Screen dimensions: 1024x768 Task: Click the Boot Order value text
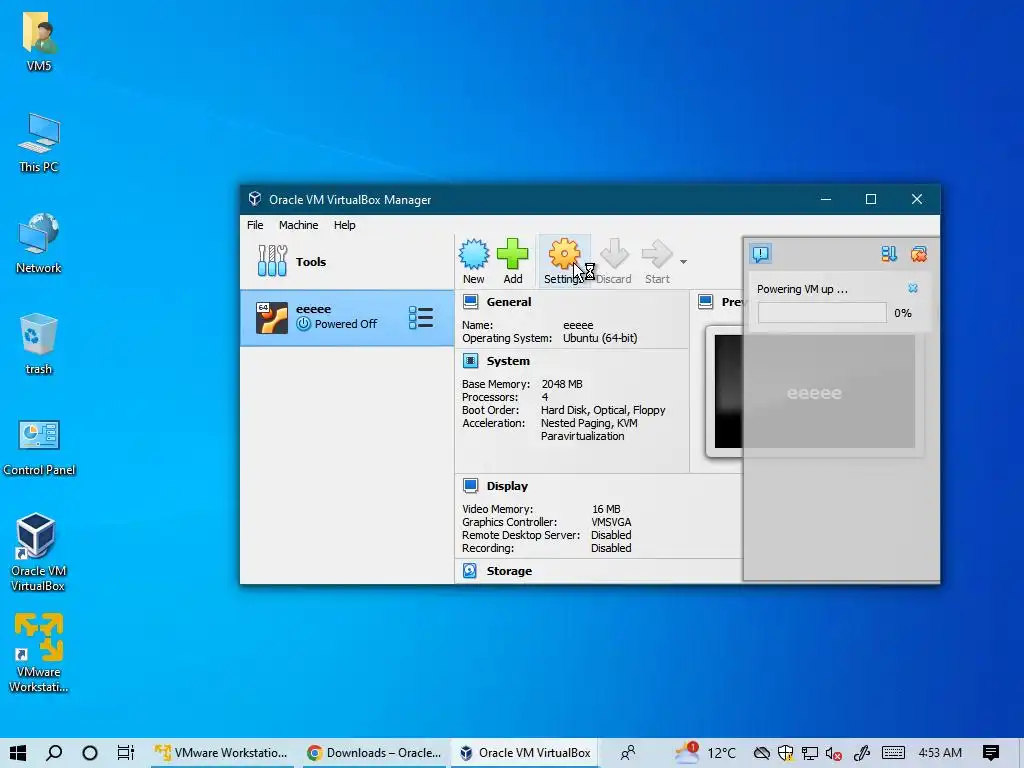click(x=603, y=410)
